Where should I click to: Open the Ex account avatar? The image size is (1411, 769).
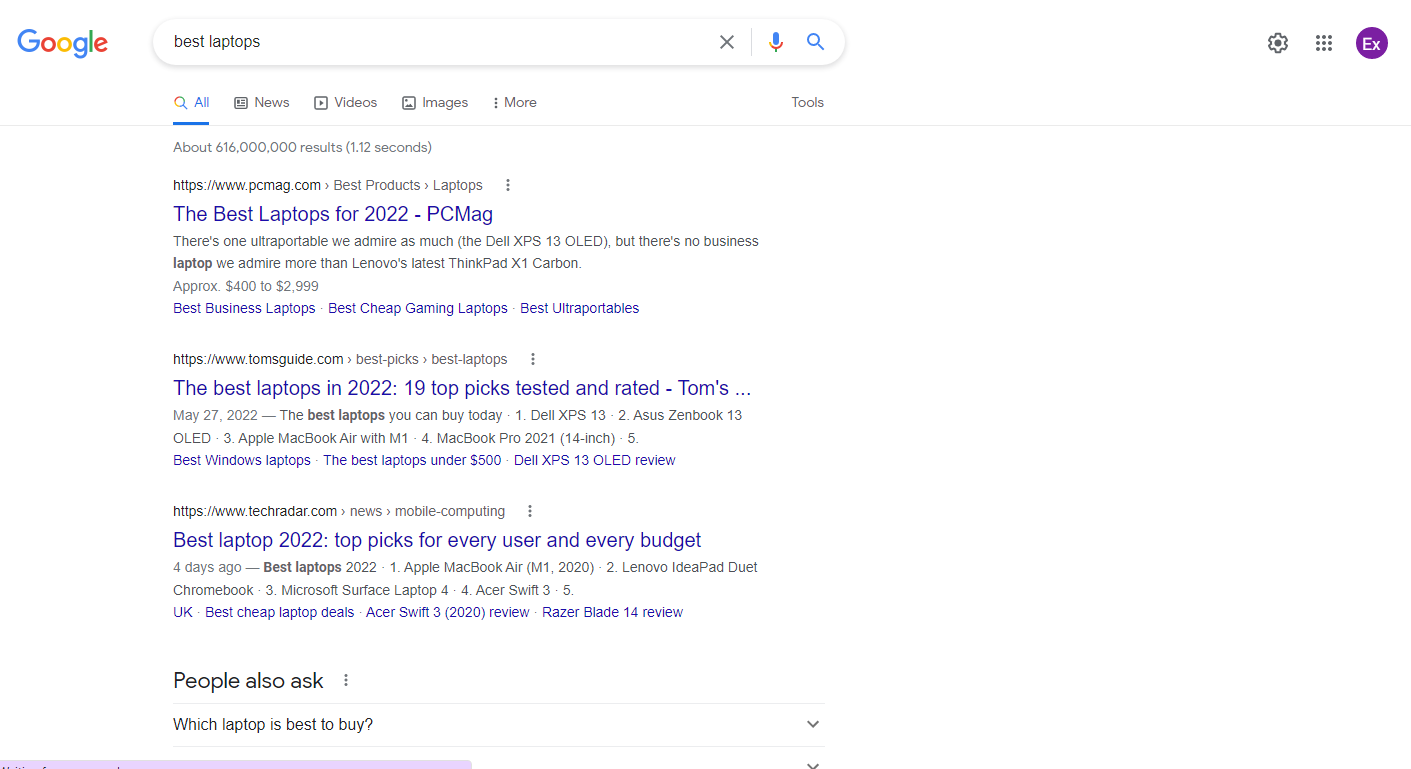pyautogui.click(x=1372, y=43)
